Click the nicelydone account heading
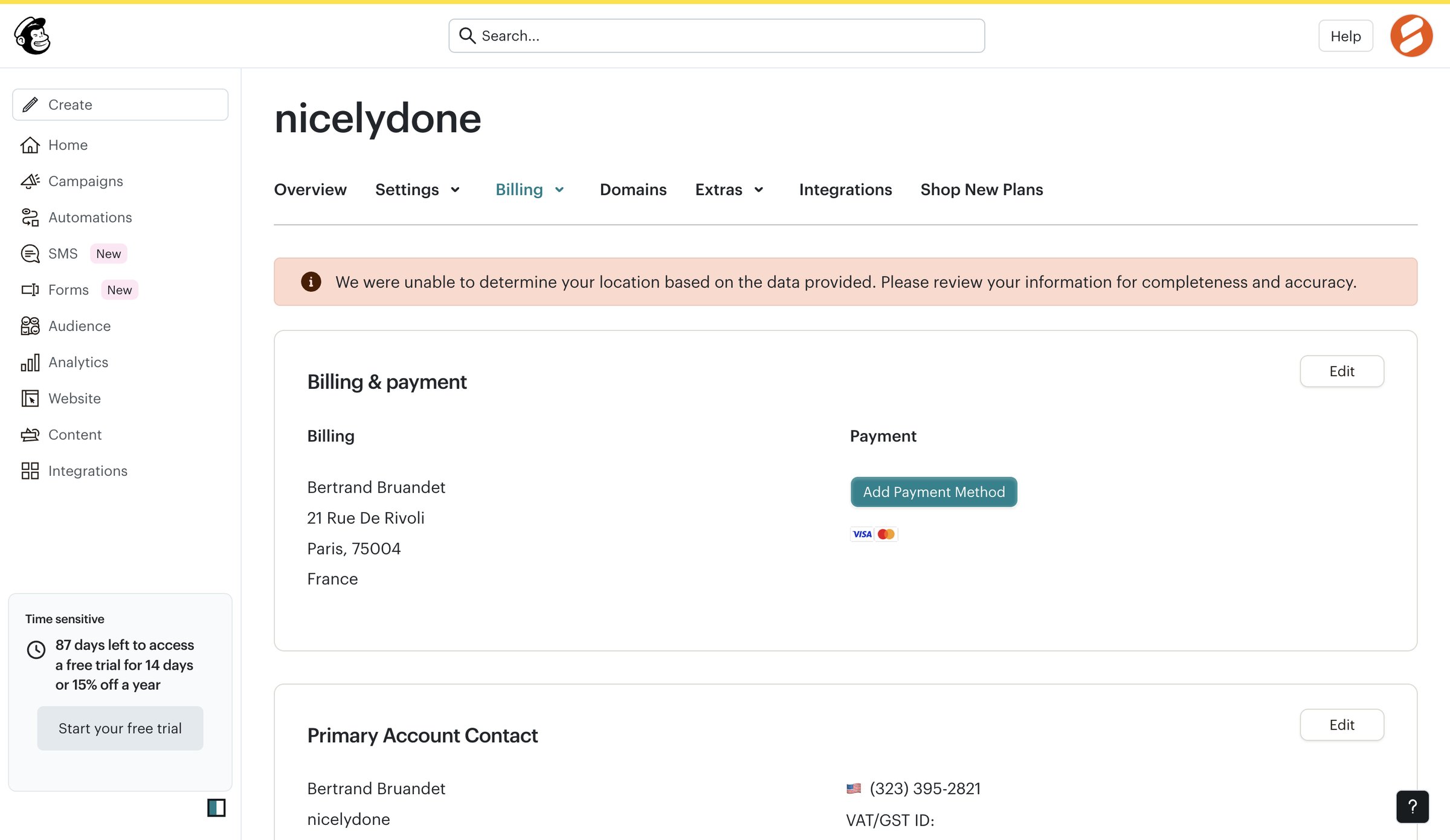This screenshot has width=1450, height=840. (378, 118)
